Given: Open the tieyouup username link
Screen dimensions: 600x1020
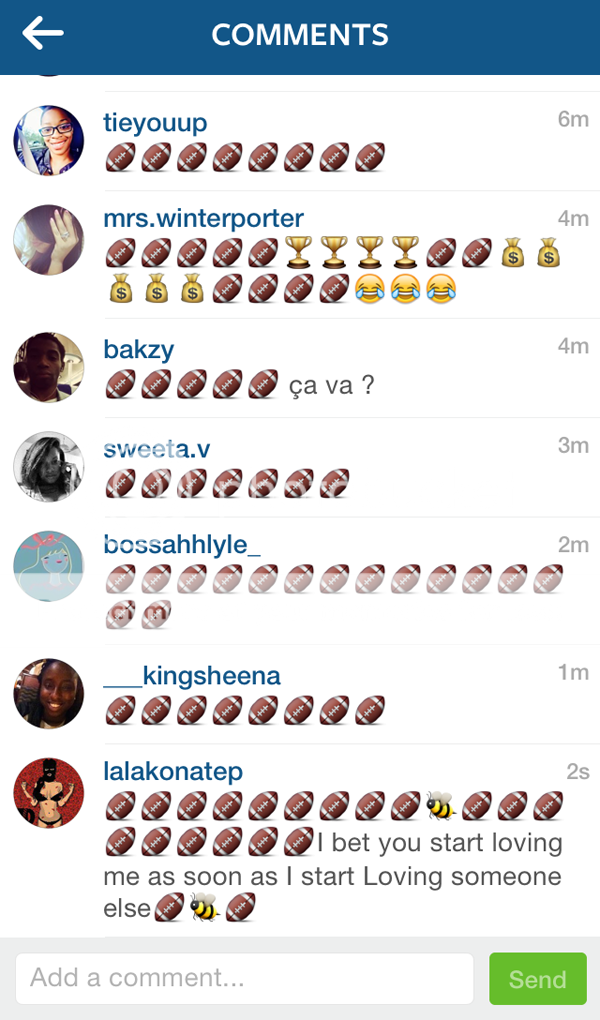Looking at the screenshot, I should [x=155, y=123].
